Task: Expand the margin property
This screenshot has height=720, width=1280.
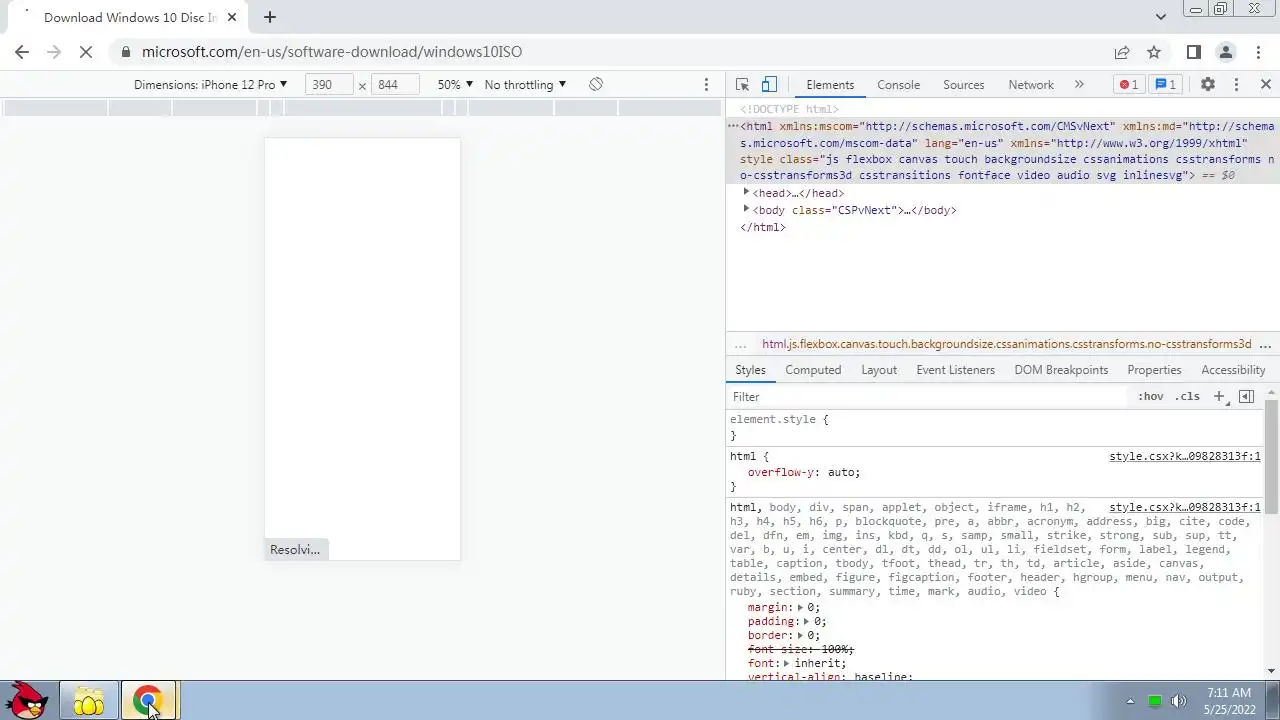Action: (800, 607)
